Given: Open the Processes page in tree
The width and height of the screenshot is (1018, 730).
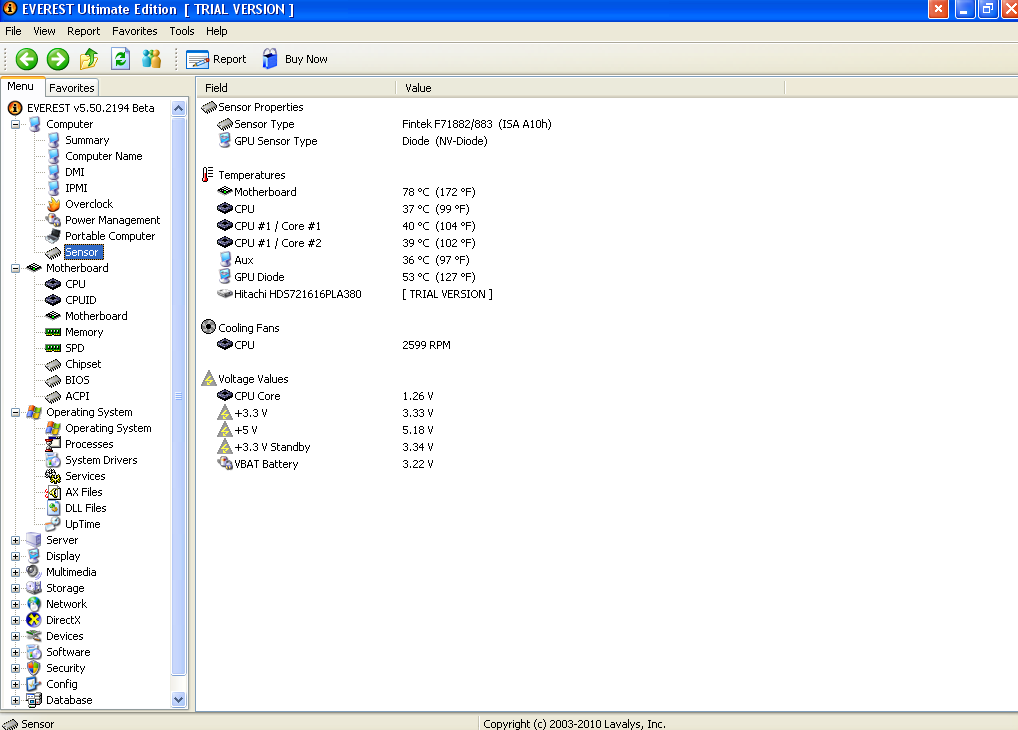Looking at the screenshot, I should click(x=89, y=444).
